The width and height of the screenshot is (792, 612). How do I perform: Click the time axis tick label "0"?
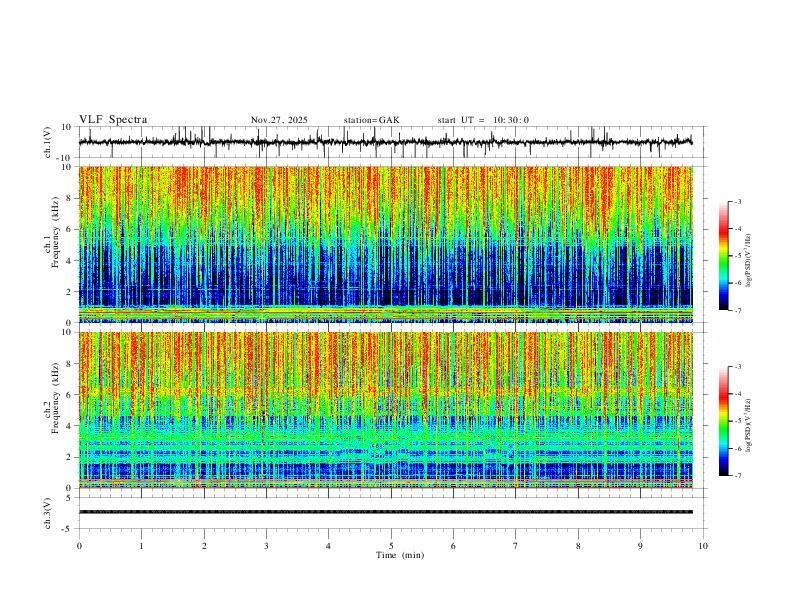(79, 546)
